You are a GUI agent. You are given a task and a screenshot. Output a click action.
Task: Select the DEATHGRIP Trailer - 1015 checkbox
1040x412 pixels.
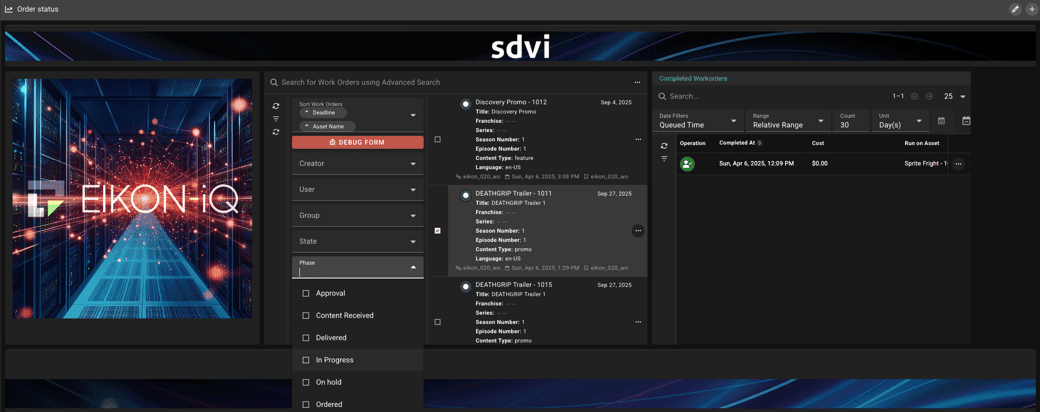437,322
